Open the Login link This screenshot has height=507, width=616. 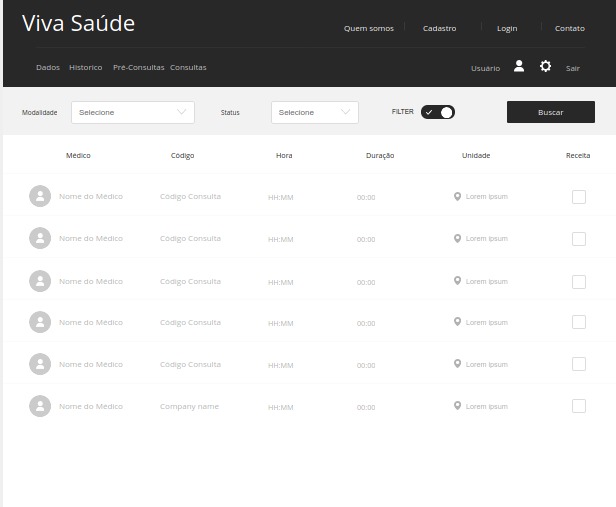coord(507,29)
